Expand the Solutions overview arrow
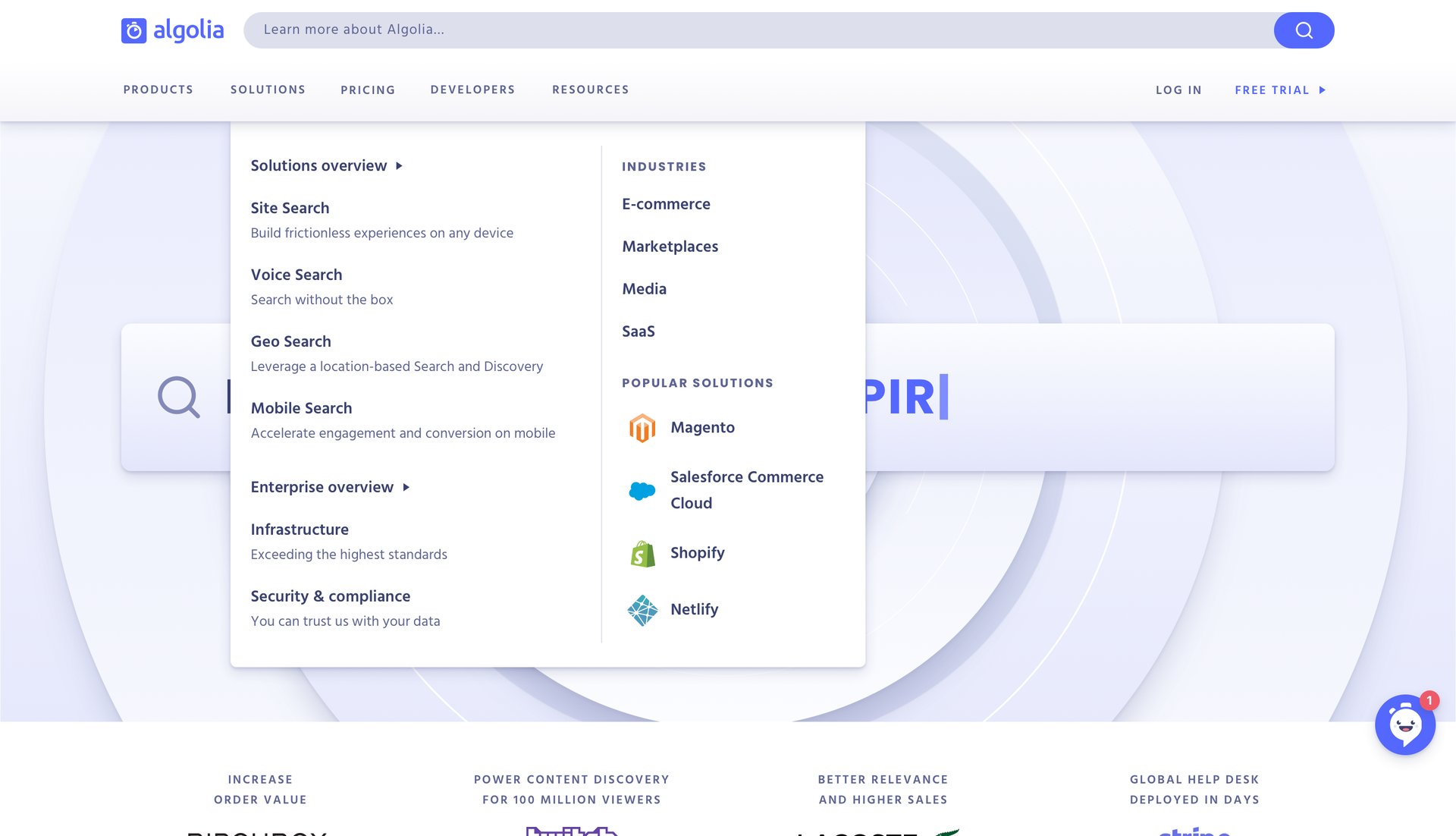The height and width of the screenshot is (836, 1456). (x=398, y=165)
